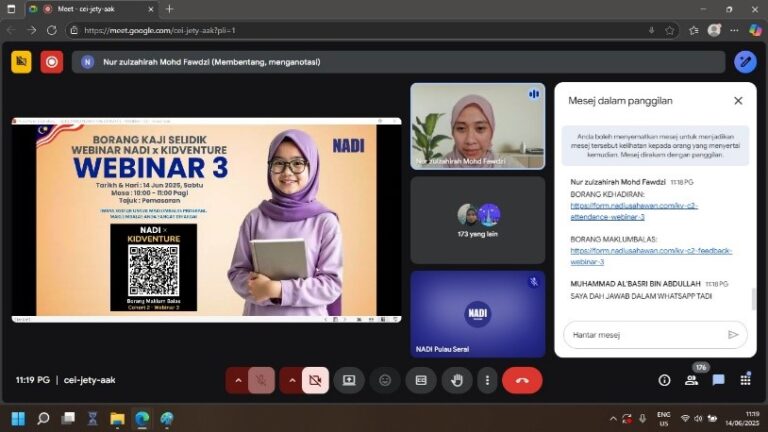Click the 'SAYA DAH JAWAB DALAM WHATSAPP TADI' message

[x=641, y=296]
